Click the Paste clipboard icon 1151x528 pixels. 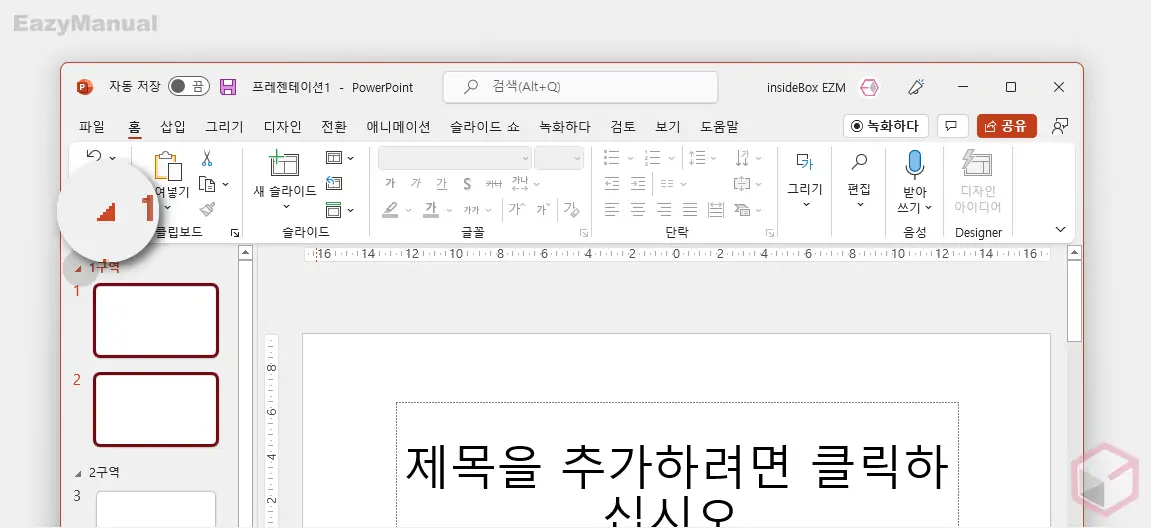coord(169,166)
